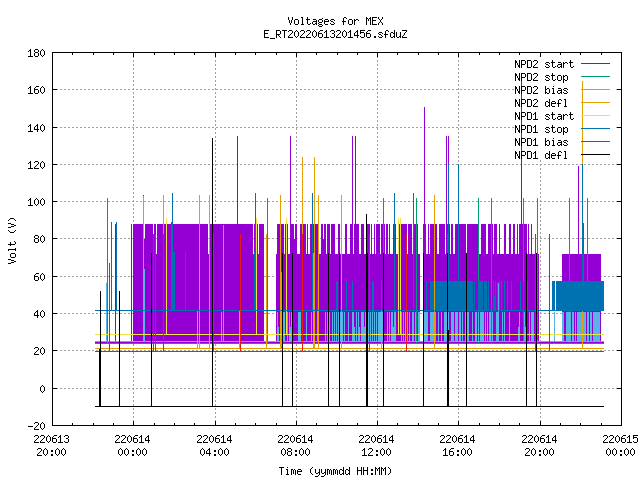This screenshot has height=480, width=640.
Task: Click the Volt (V) y-axis label
Action: tap(12, 240)
